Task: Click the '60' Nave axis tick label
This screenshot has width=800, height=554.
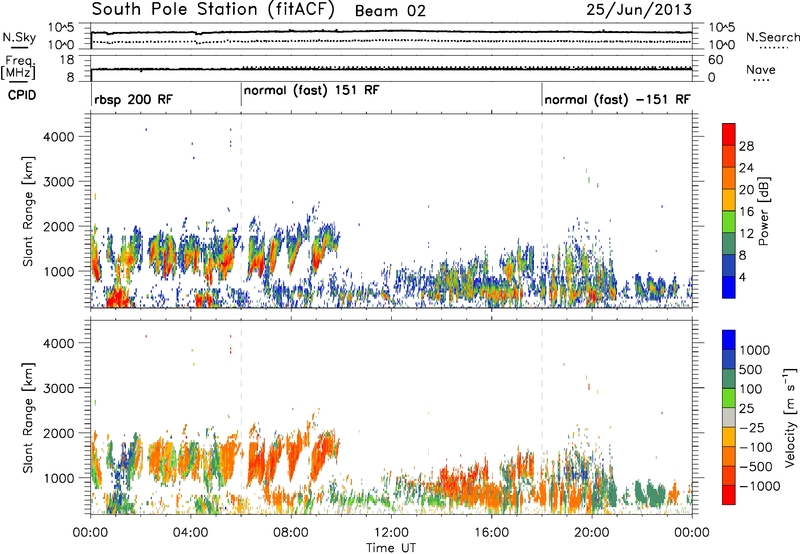Action: point(716,60)
